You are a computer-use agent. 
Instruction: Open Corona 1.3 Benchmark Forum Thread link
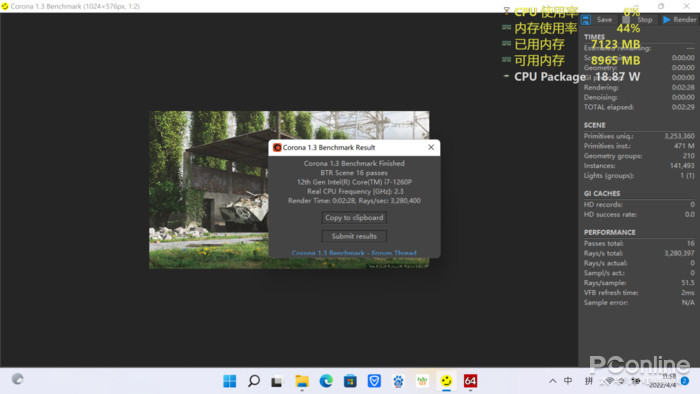point(354,253)
